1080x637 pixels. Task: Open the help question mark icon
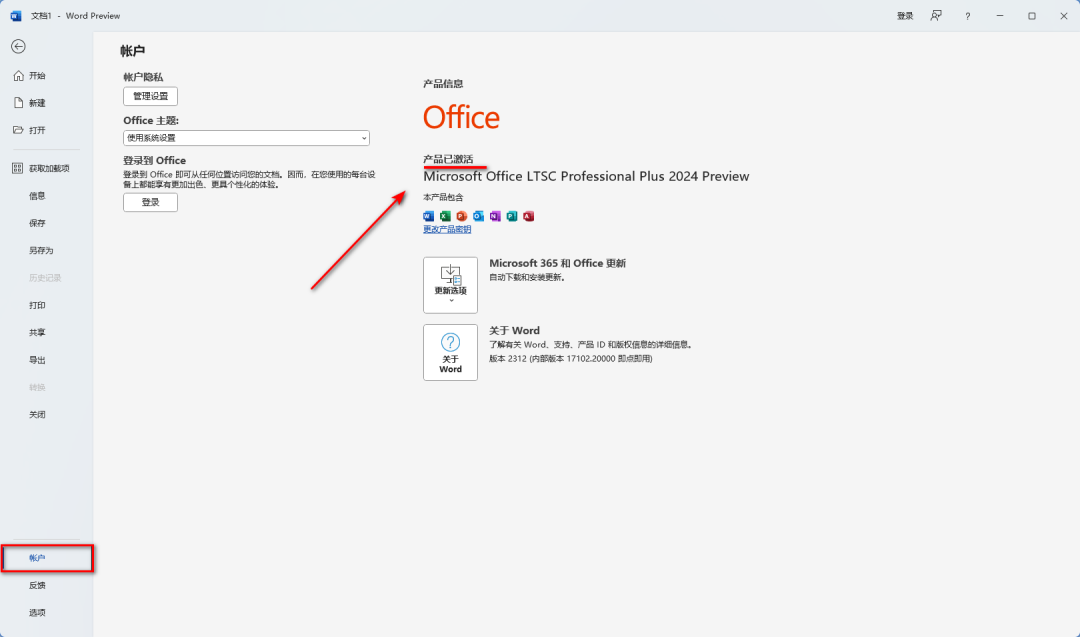pos(967,15)
